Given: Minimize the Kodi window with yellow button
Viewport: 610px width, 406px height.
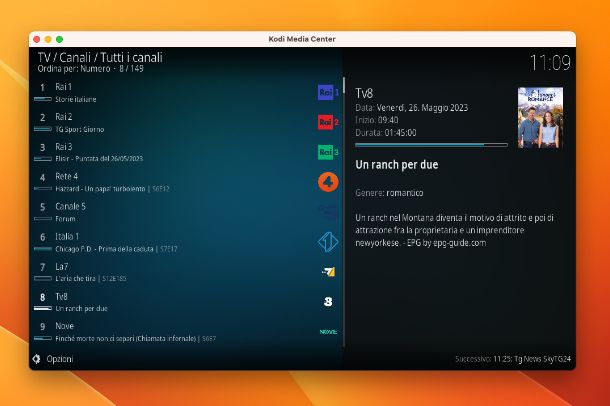Looking at the screenshot, I should [48, 39].
